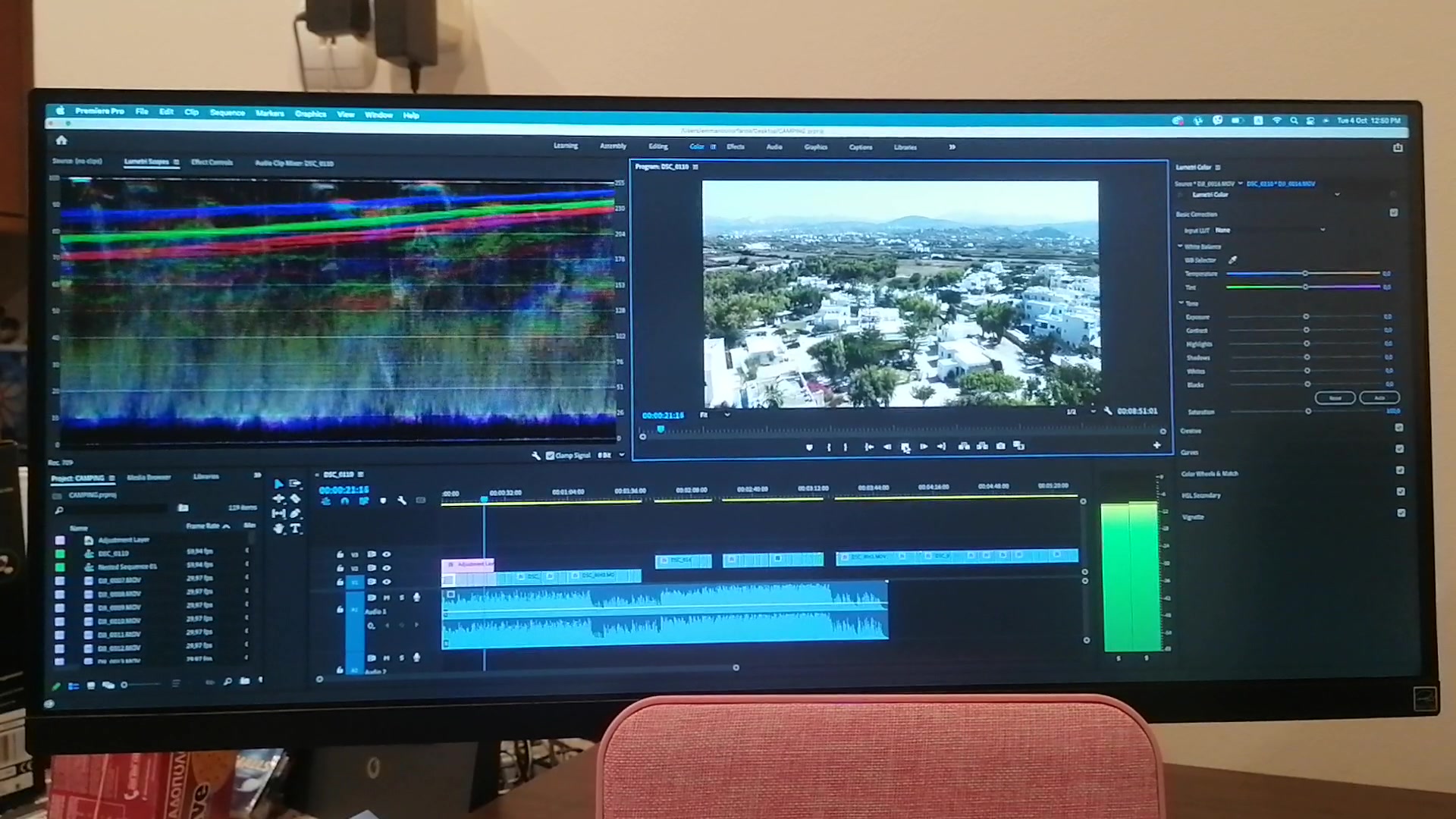The image size is (1456, 819).
Task: Expand the workspaces overflow chevron
Action: click(952, 147)
